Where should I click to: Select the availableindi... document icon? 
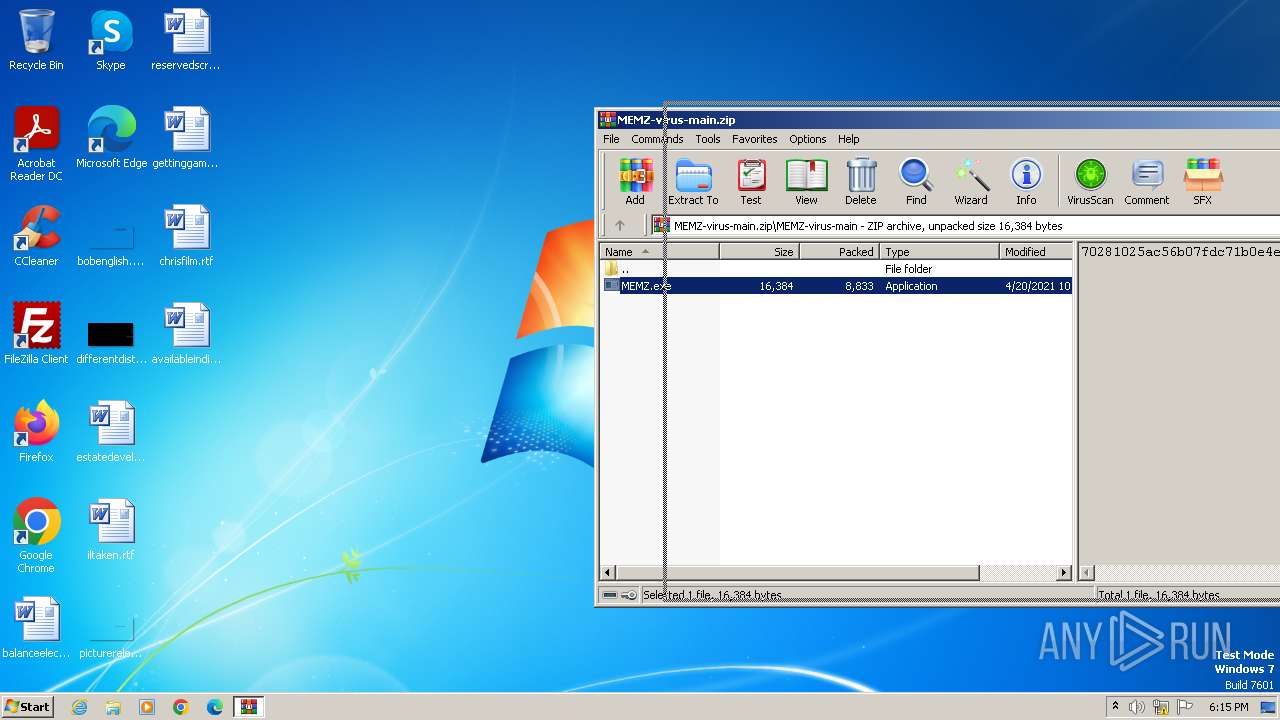186,334
